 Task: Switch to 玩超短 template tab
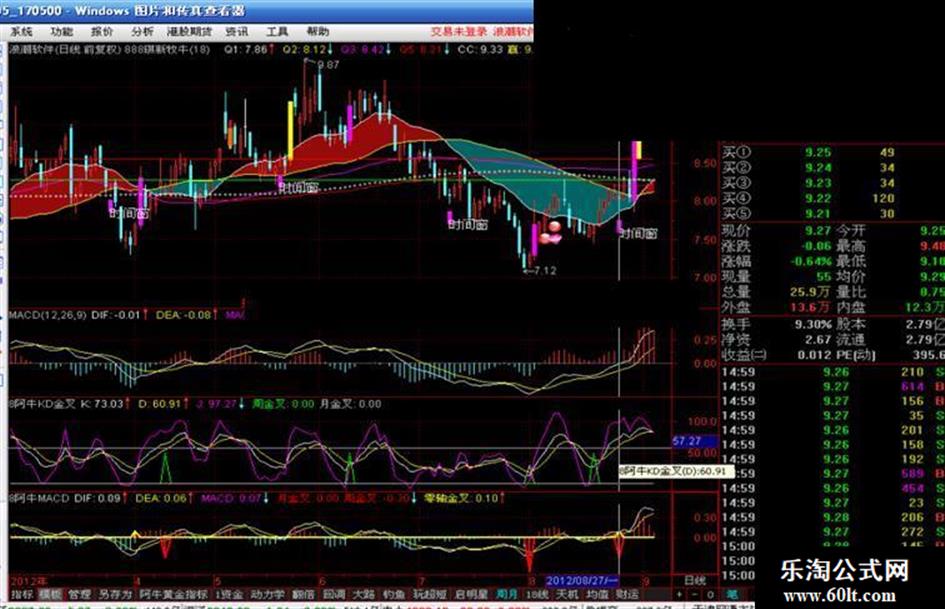[430, 594]
